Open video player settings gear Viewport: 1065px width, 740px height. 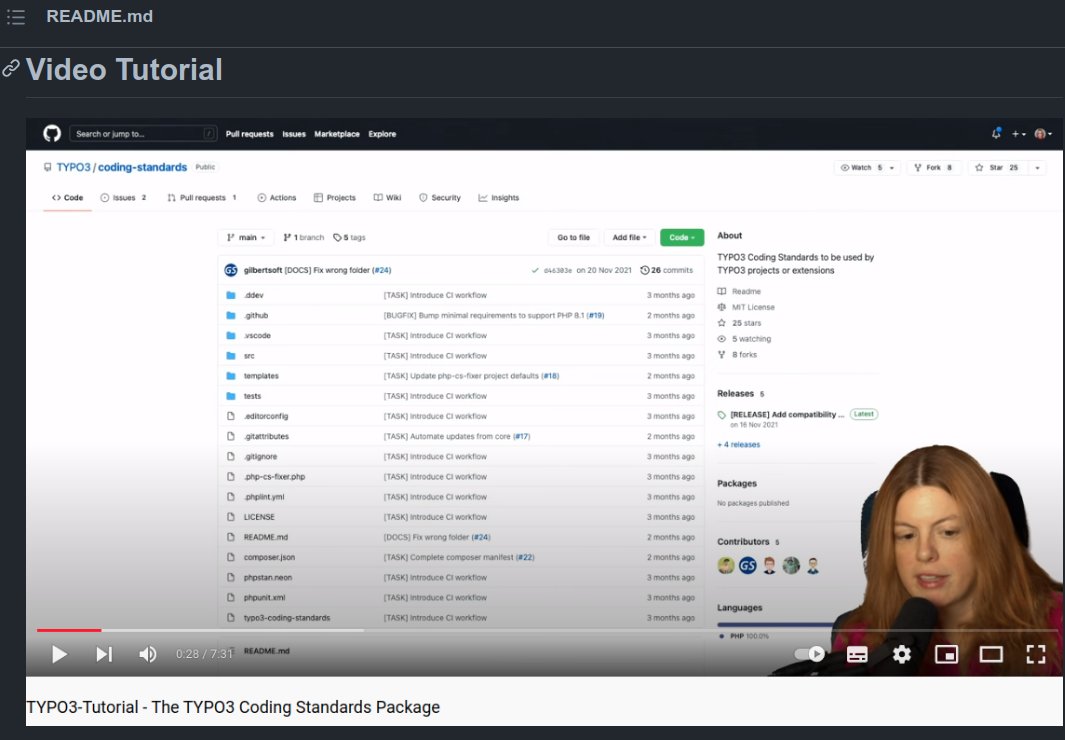901,654
